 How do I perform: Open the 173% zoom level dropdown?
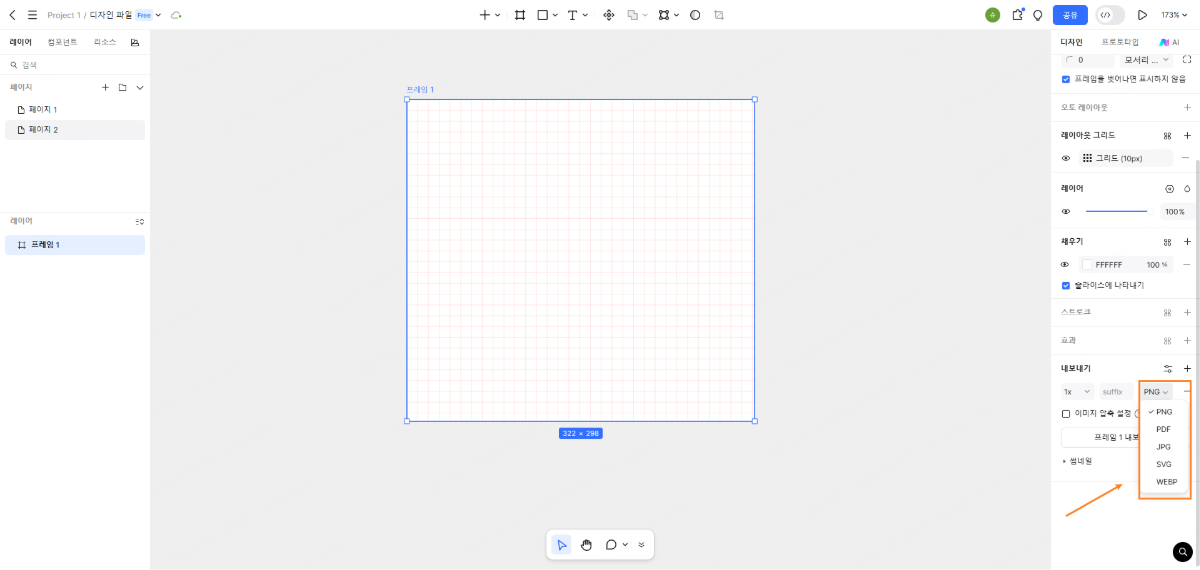tap(1174, 15)
